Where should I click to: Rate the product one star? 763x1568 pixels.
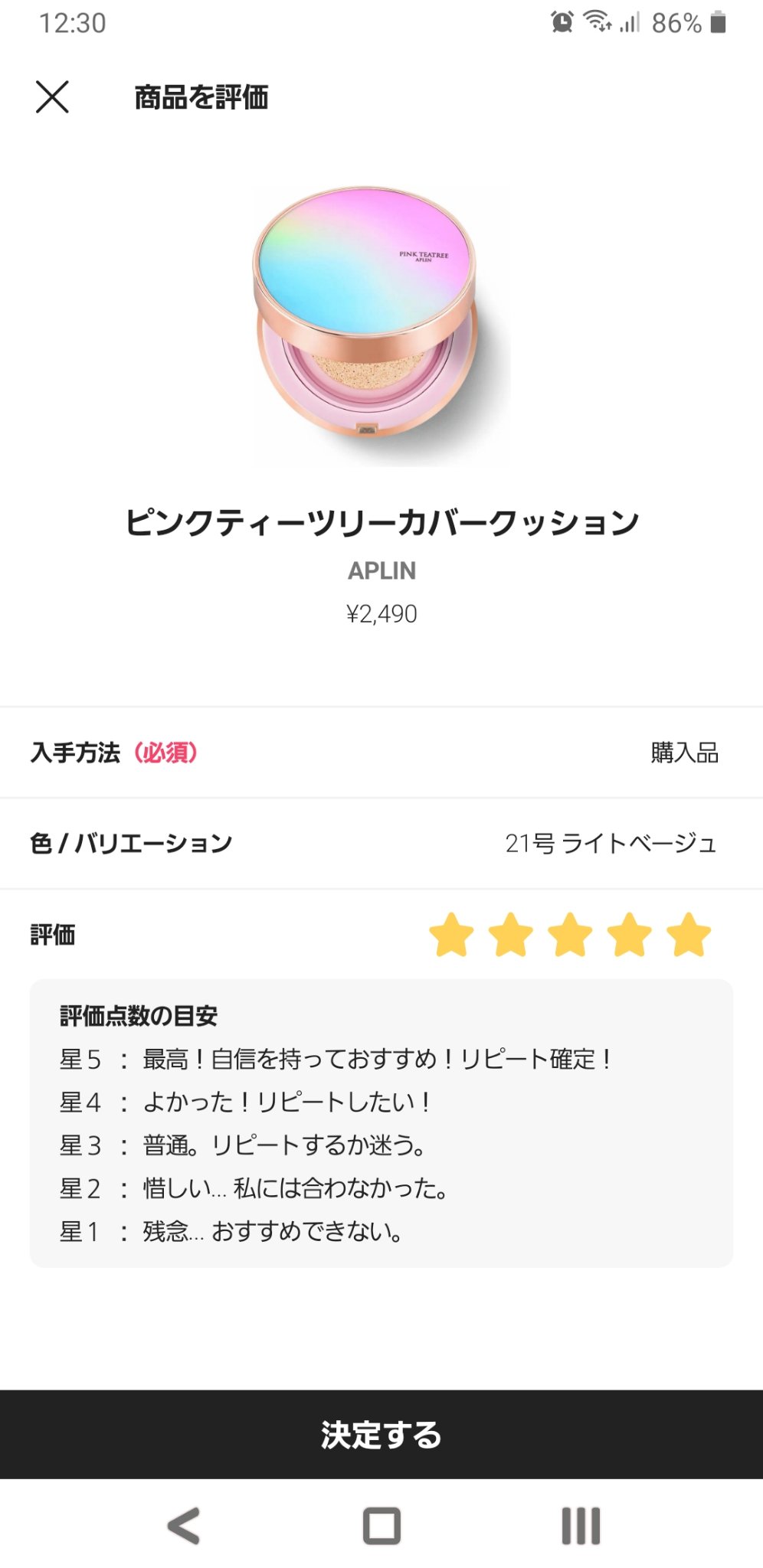point(451,935)
